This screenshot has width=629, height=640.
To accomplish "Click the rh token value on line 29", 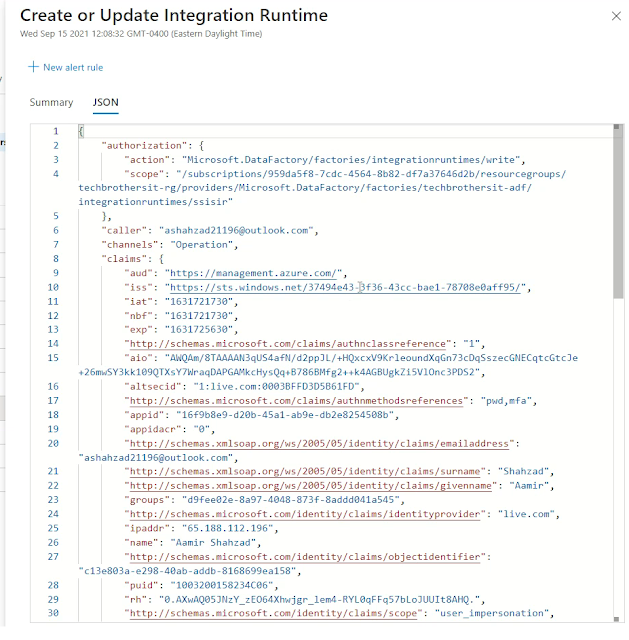I will 319,600.
